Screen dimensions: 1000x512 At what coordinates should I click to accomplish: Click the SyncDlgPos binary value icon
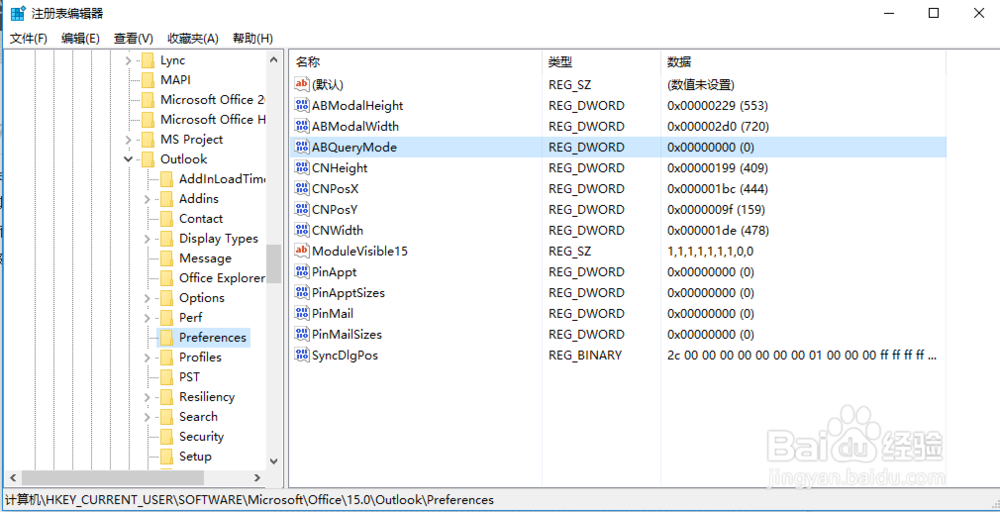point(302,355)
